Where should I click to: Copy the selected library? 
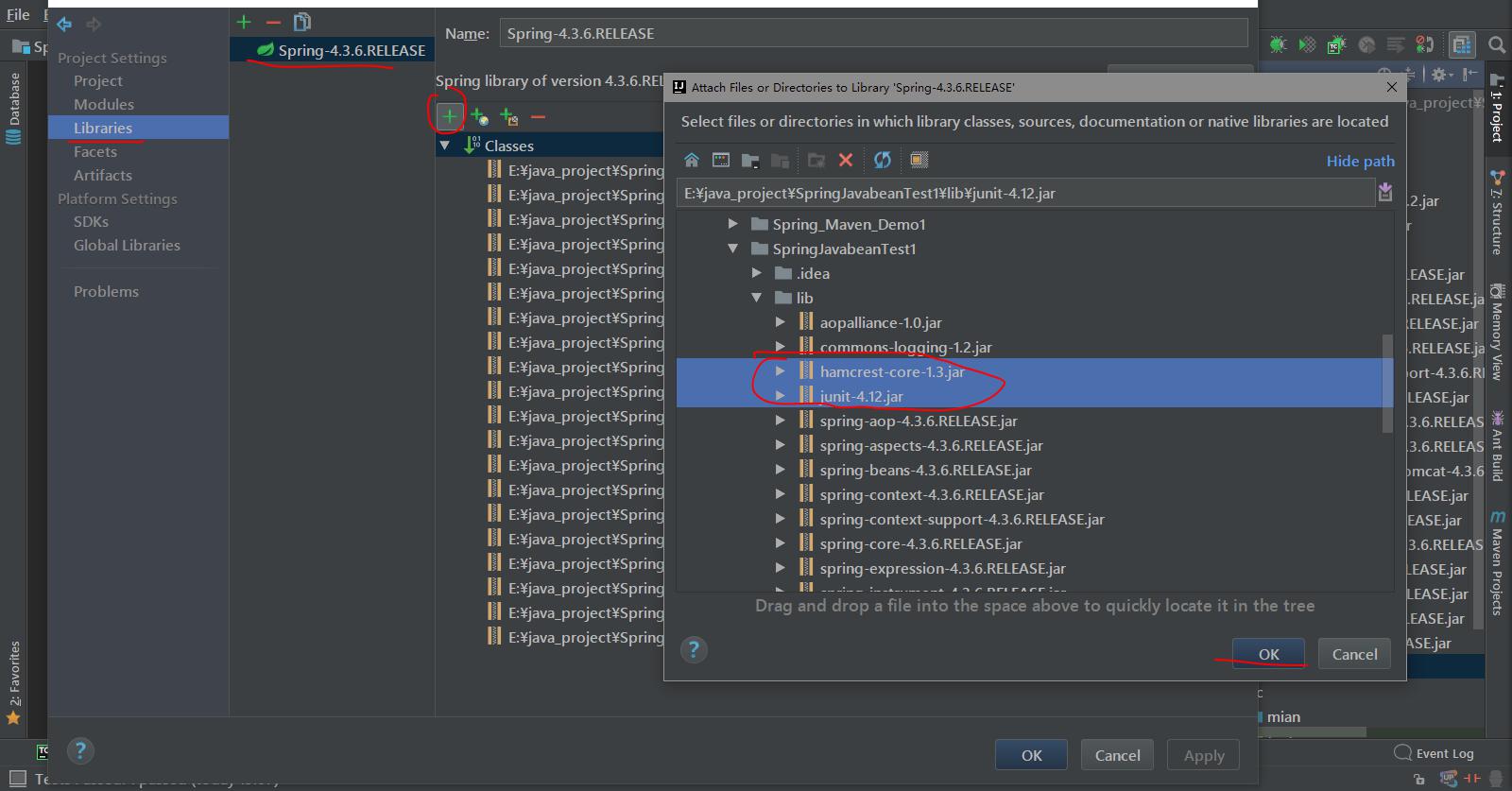pyautogui.click(x=302, y=22)
